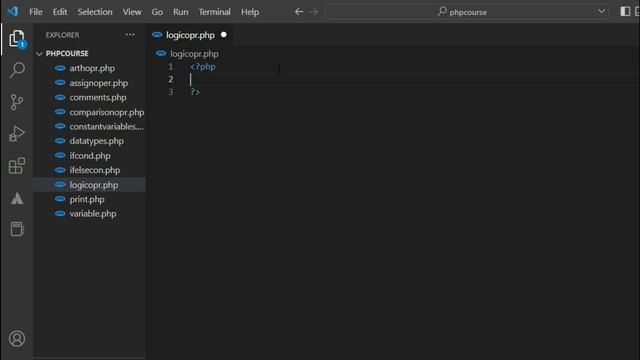Click line number 3 in the gutter
This screenshot has width=640, height=360.
click(x=171, y=92)
